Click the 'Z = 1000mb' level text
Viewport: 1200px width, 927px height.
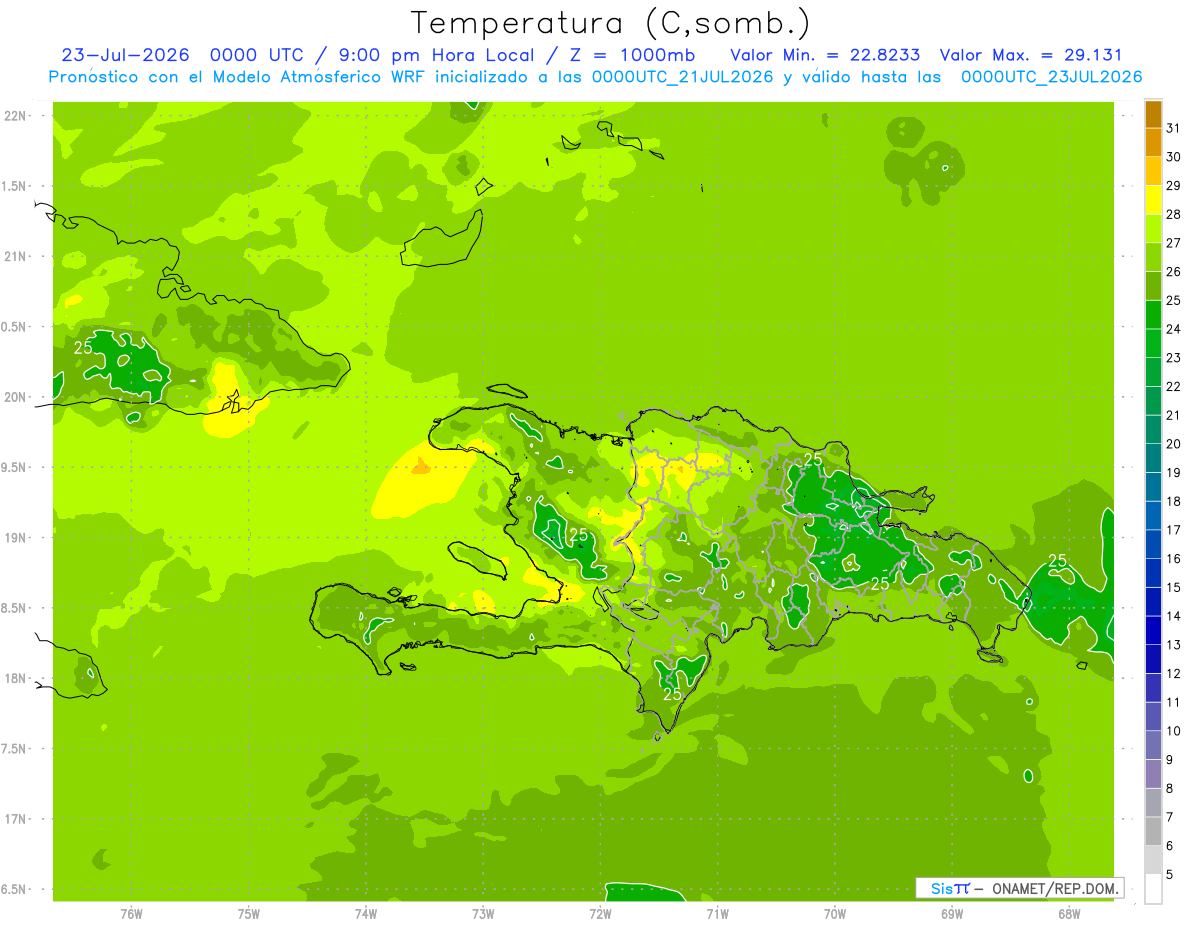[632, 55]
